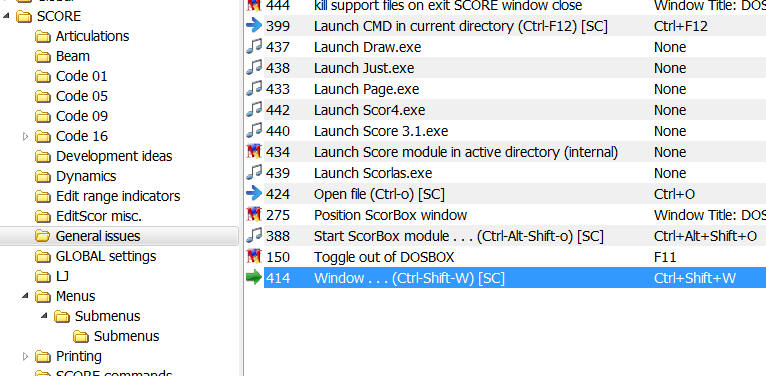Click the music note icon beside Launch Page.exe
The image size is (766, 376).
(254, 89)
